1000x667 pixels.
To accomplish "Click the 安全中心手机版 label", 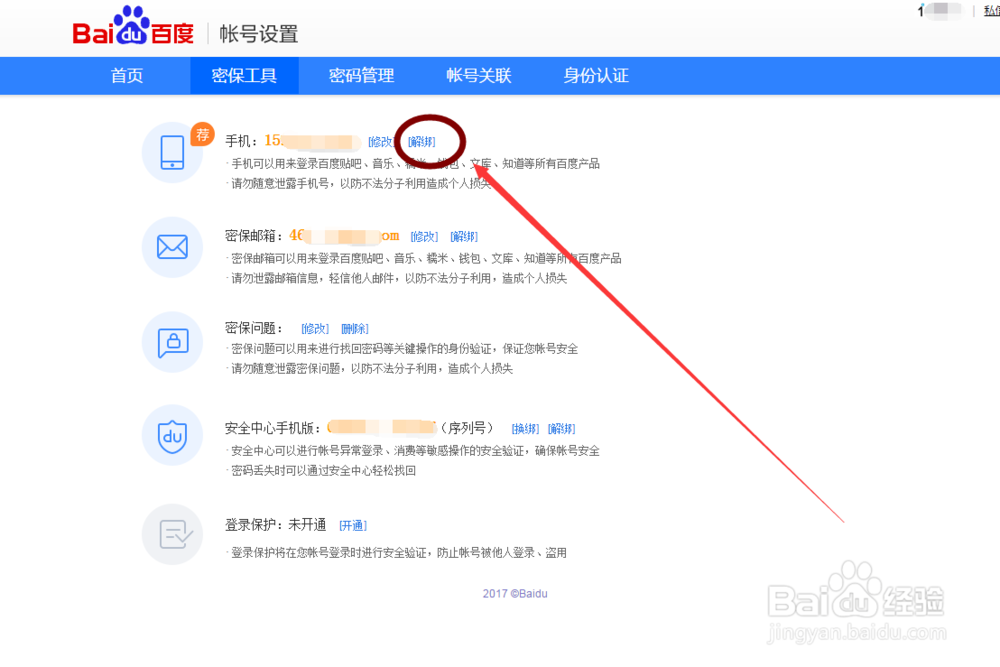I will [272, 428].
